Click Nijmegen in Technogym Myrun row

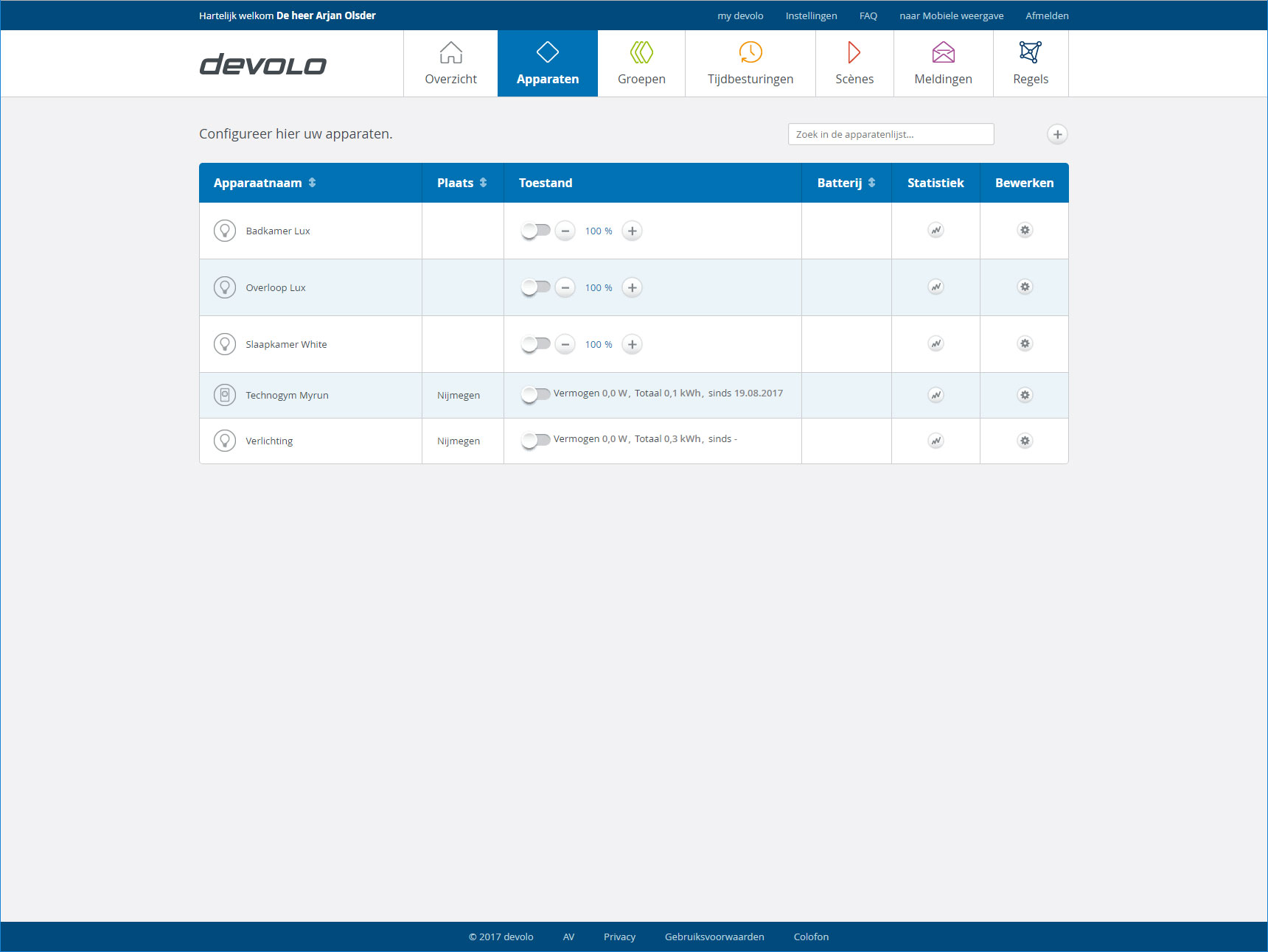pyautogui.click(x=459, y=396)
